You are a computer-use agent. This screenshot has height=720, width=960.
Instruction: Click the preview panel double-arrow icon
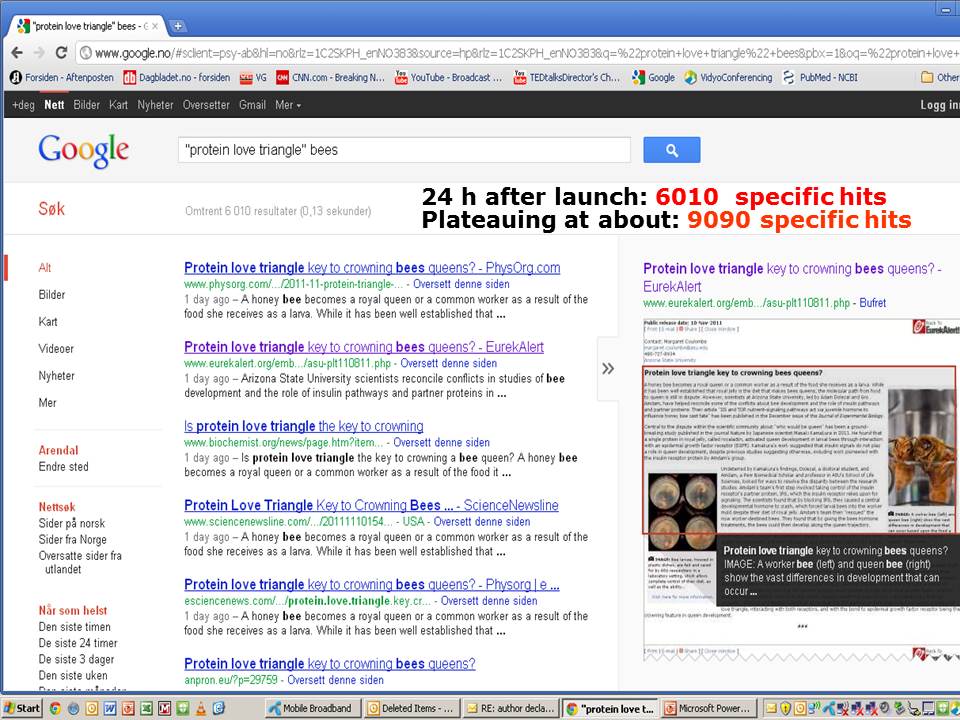point(607,368)
